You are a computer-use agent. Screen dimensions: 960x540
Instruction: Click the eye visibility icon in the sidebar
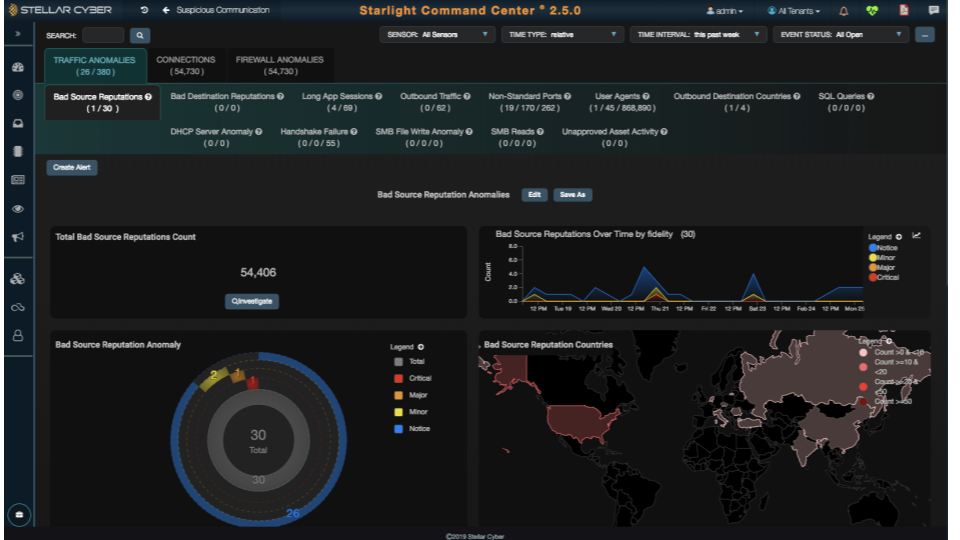point(18,209)
